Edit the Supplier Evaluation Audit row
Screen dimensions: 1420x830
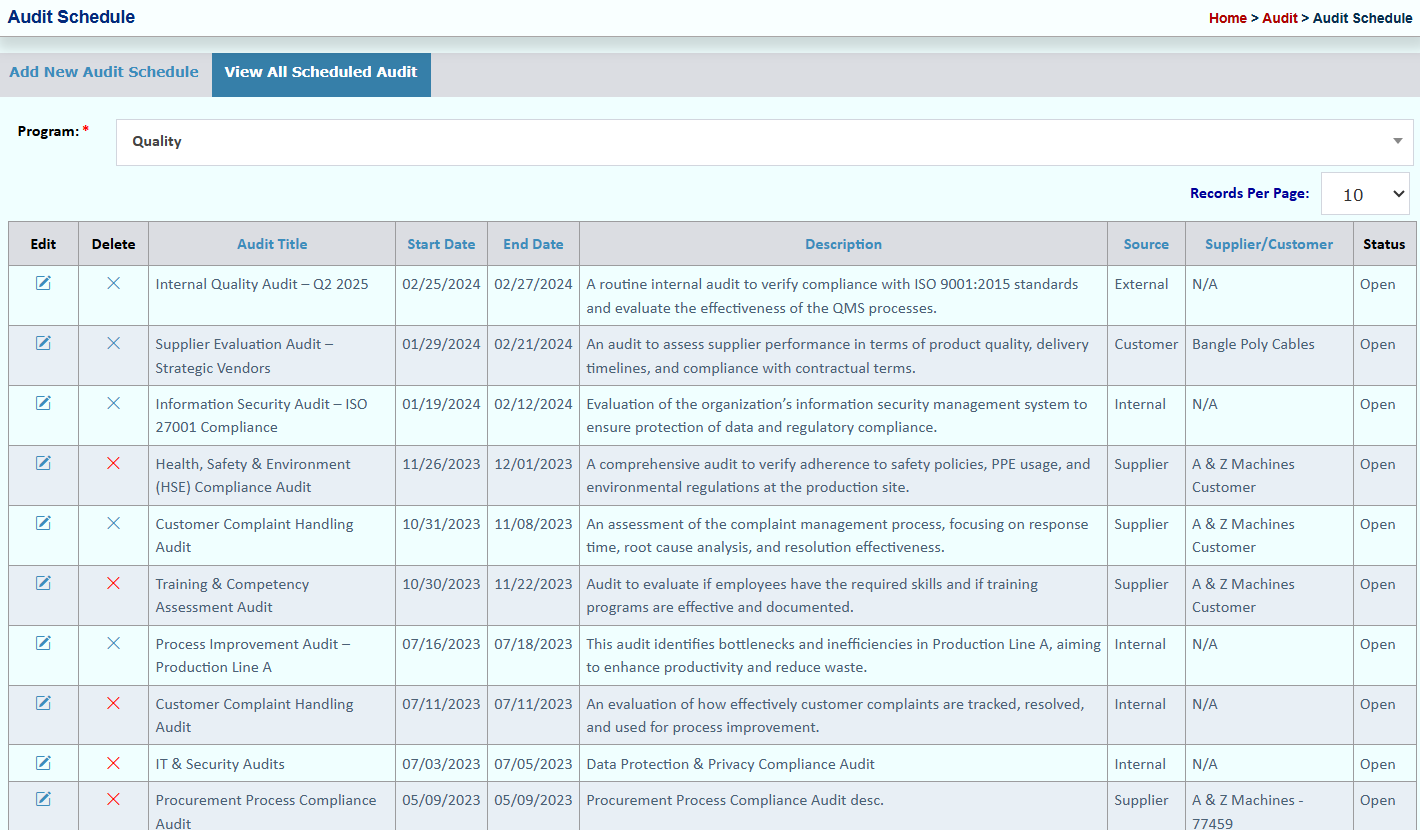pos(43,343)
